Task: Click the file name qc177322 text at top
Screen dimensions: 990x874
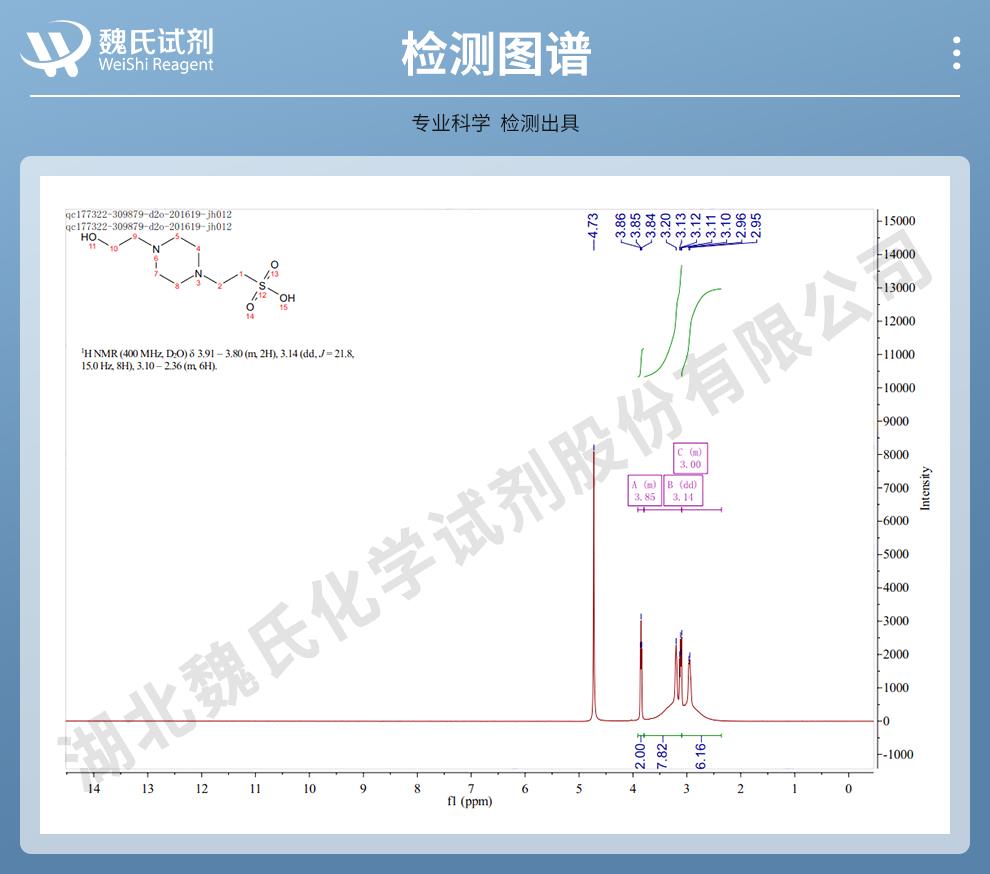Action: [x=148, y=214]
